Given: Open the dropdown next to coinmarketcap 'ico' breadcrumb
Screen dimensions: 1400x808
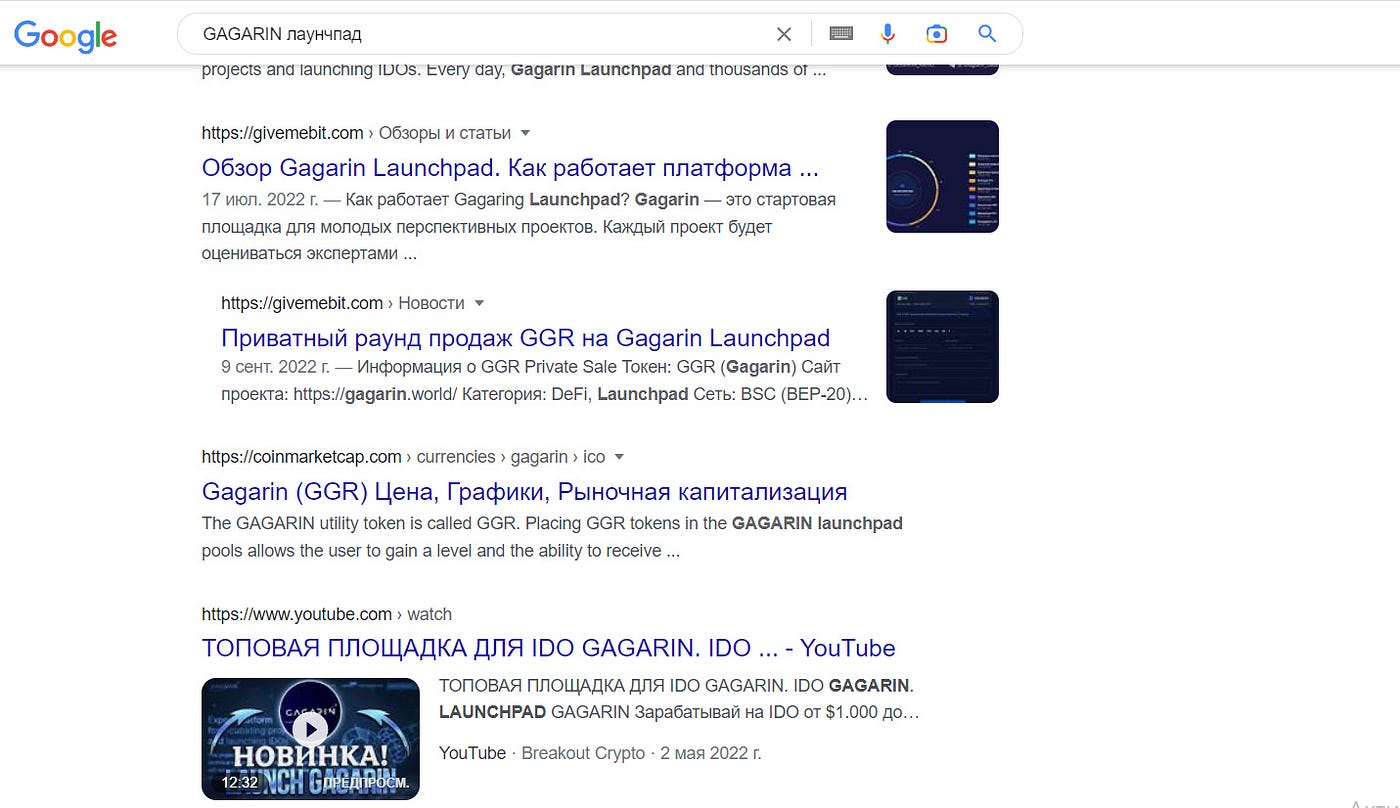Looking at the screenshot, I should click(x=619, y=456).
